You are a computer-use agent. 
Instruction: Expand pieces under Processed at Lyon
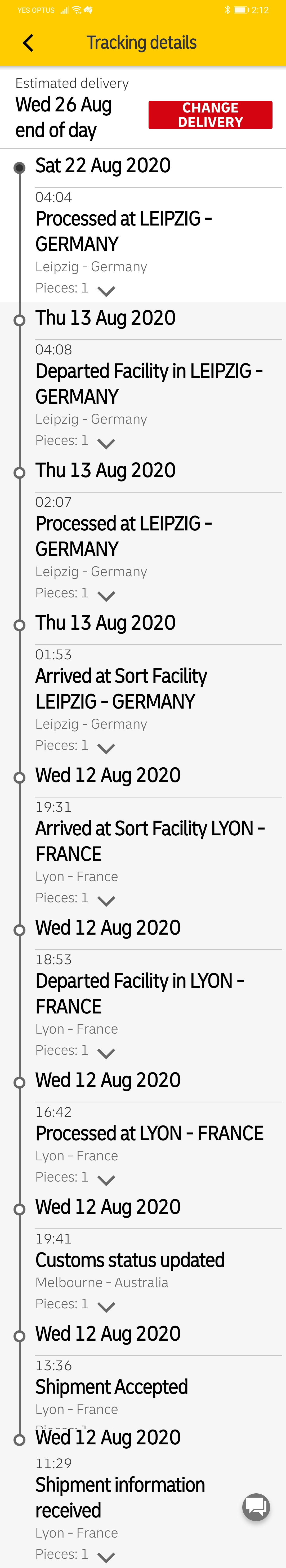[106, 1180]
